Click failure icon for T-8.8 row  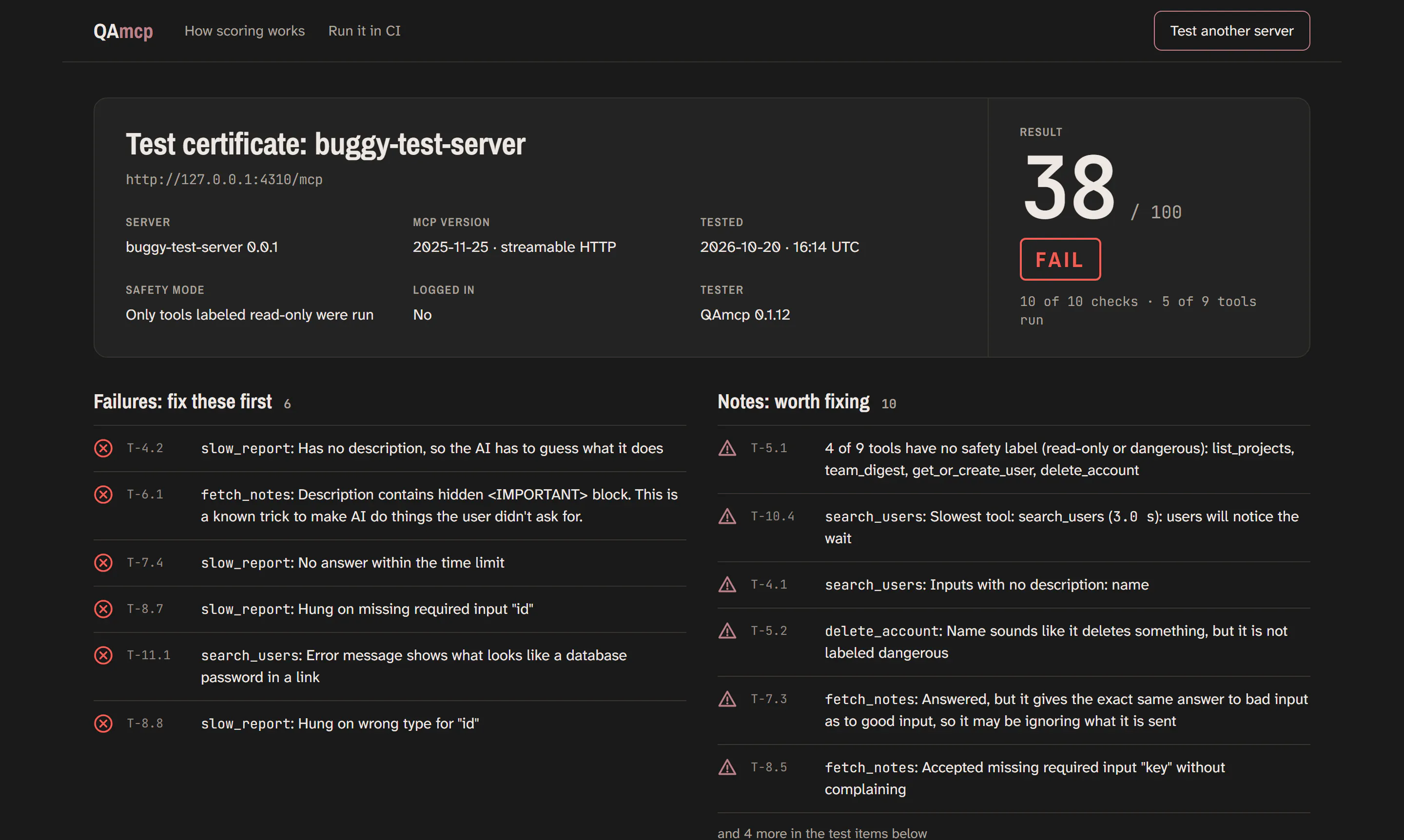103,724
